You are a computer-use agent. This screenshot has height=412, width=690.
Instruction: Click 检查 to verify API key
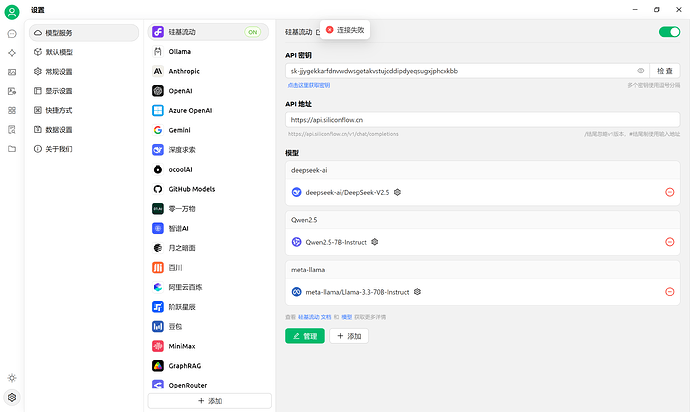click(664, 71)
